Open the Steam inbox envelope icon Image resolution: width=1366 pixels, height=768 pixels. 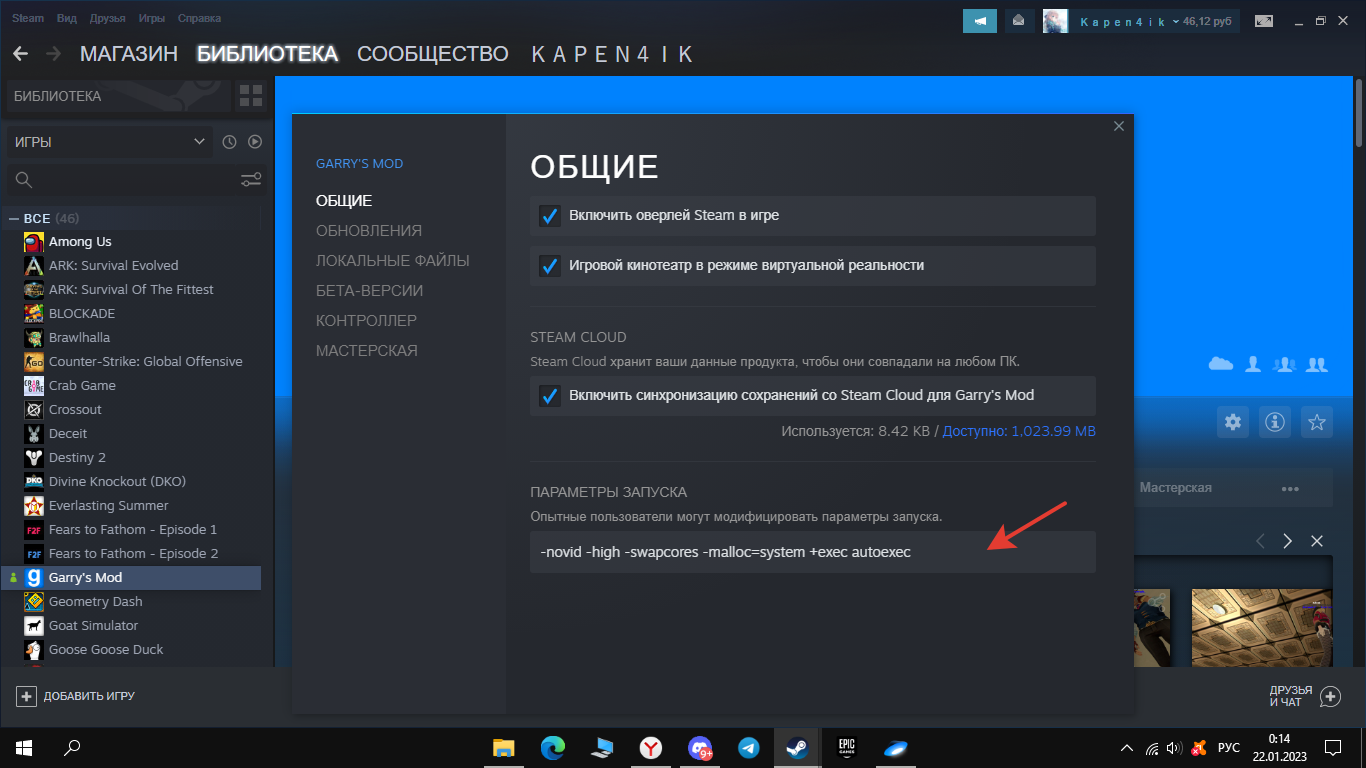[1019, 21]
